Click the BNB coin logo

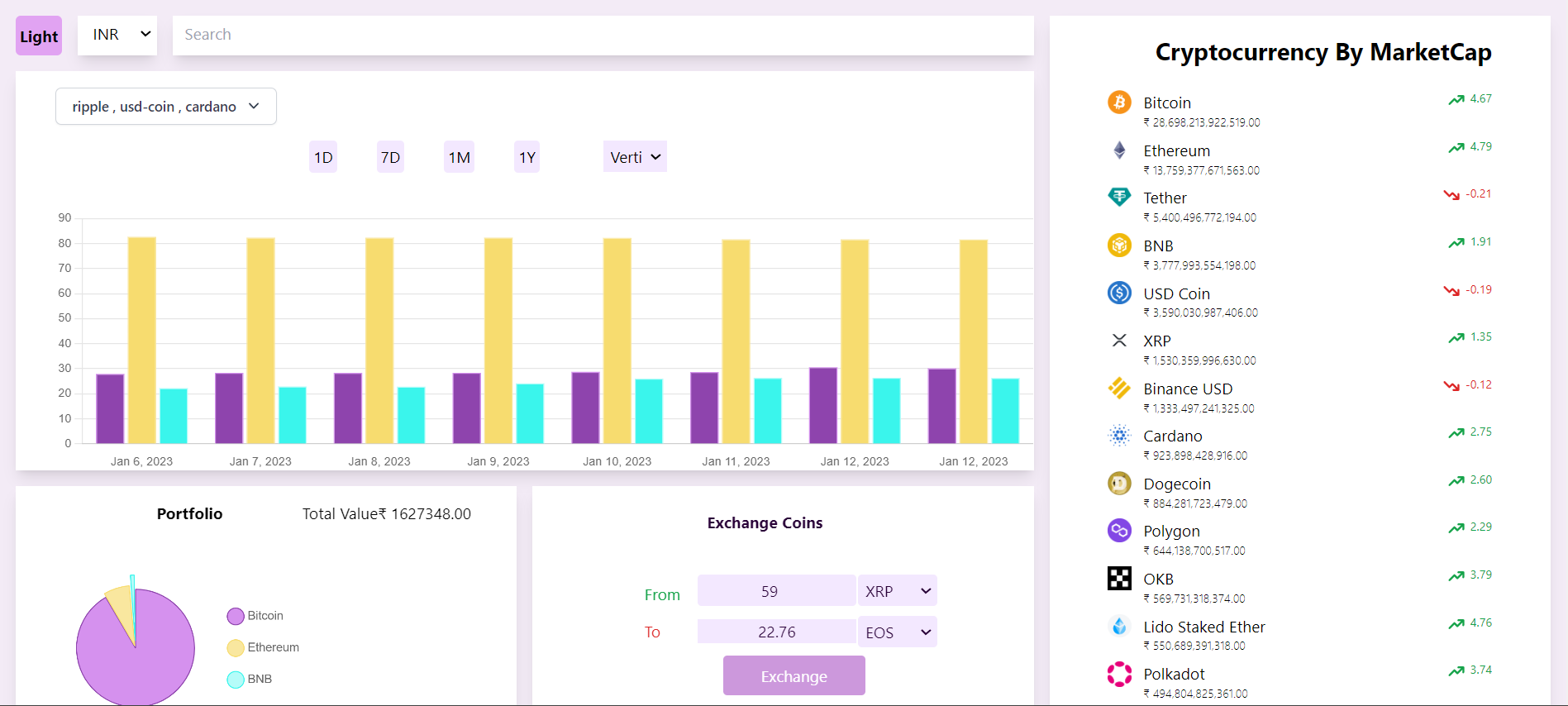pyautogui.click(x=1119, y=246)
